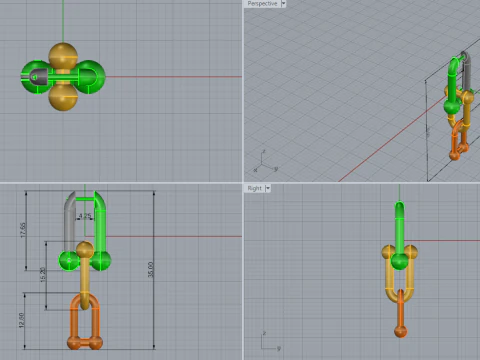480x360 pixels.
Task: Select the 4.25 dimension text
Action: click(85, 216)
